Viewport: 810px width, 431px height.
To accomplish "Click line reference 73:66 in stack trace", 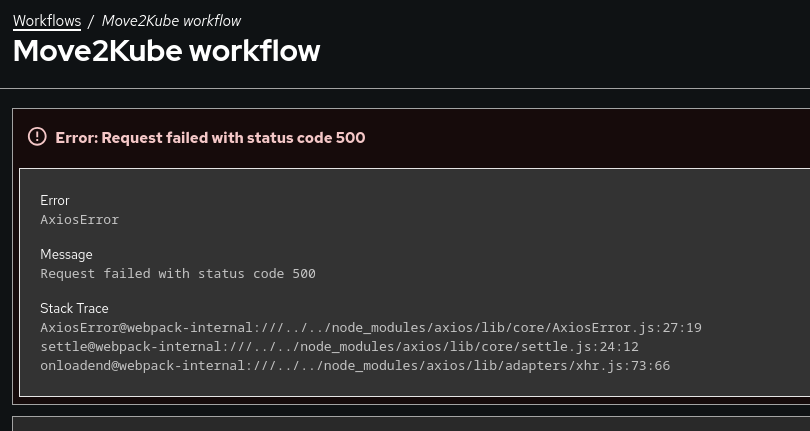I will click(x=650, y=365).
